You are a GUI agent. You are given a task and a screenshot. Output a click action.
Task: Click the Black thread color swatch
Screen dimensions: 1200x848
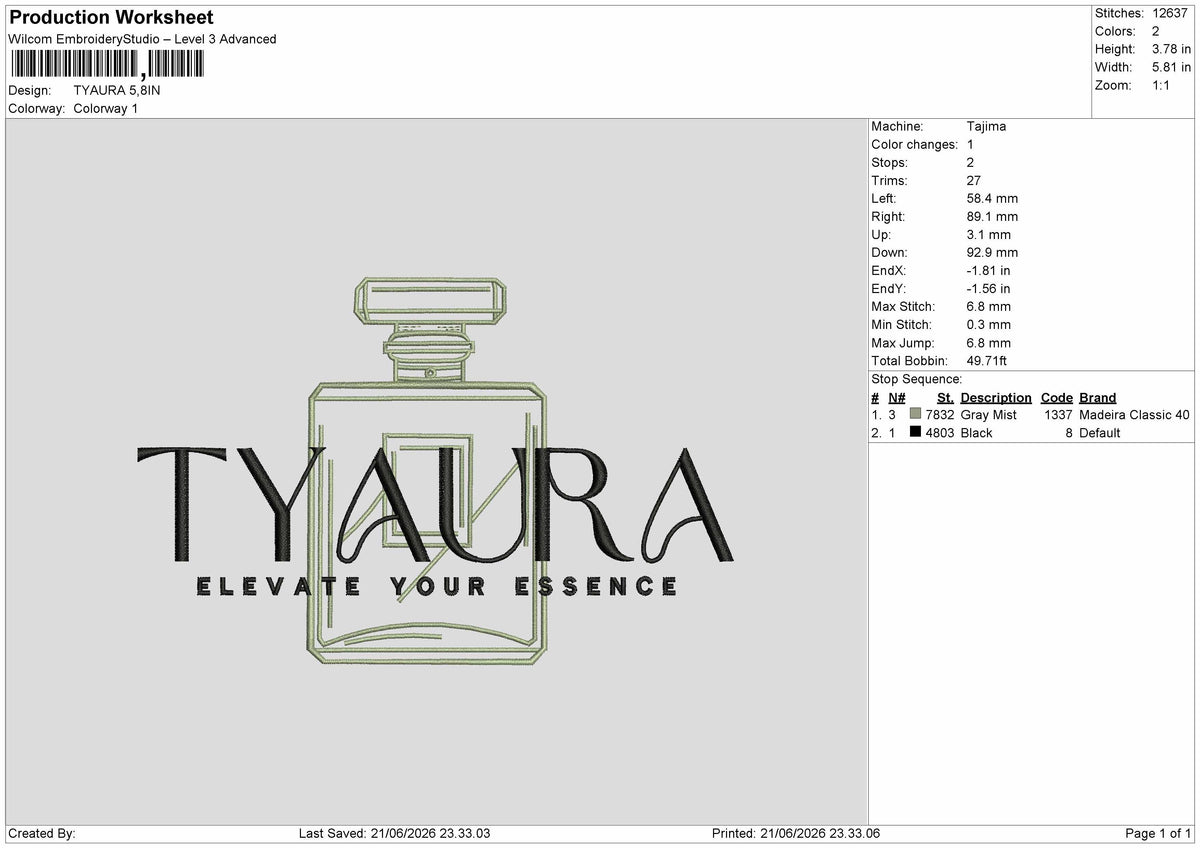(x=915, y=432)
